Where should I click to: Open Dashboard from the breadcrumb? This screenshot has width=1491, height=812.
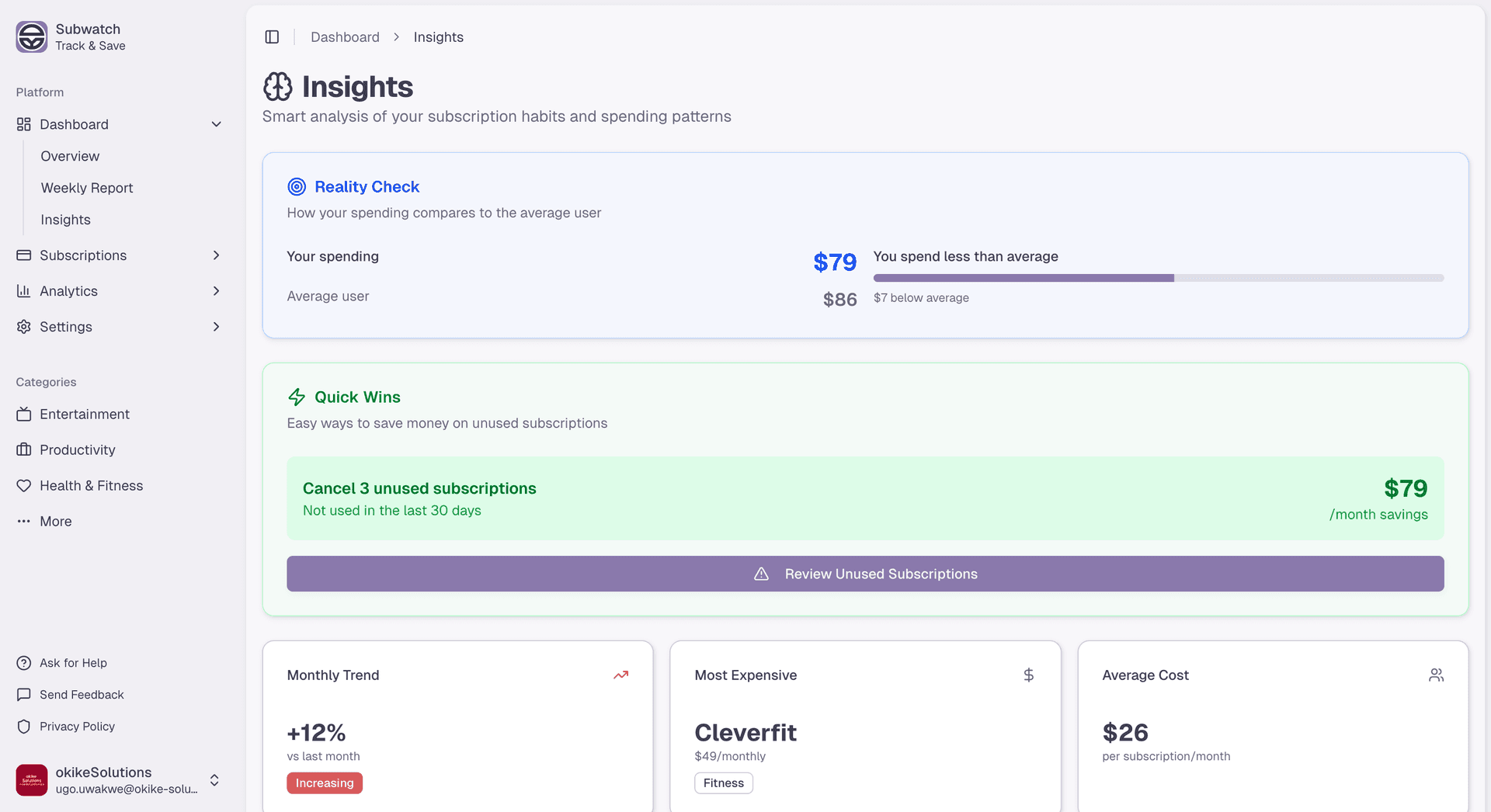point(345,36)
